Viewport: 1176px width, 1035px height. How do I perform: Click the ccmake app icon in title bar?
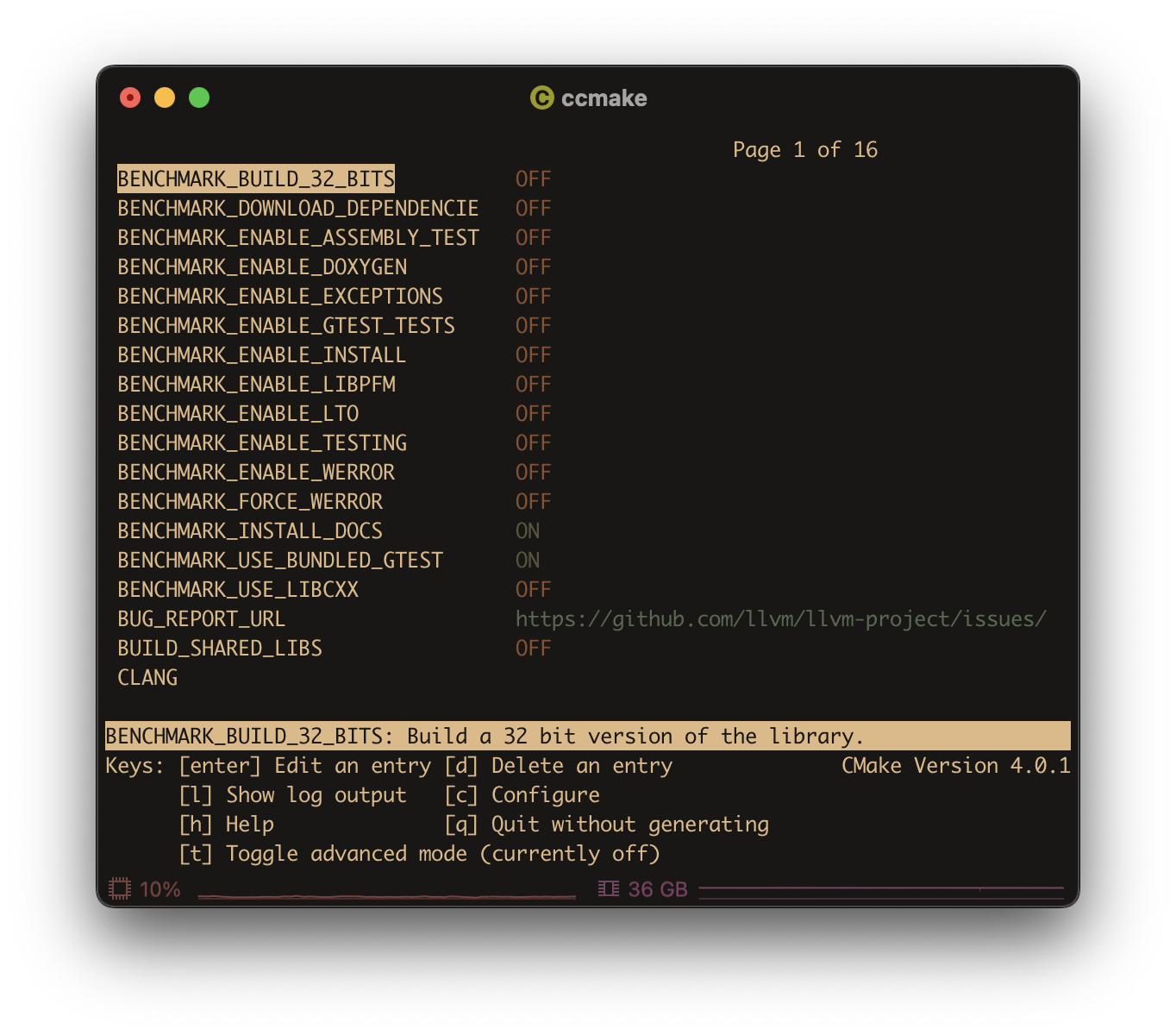point(541,97)
